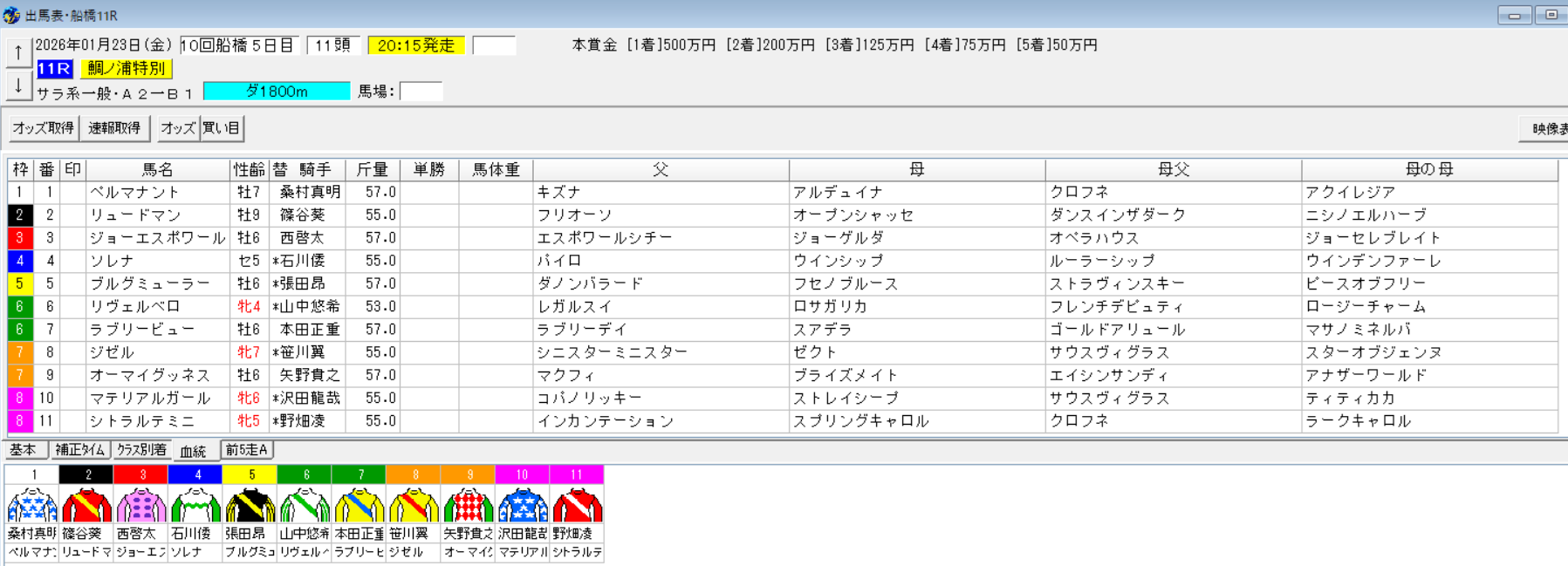The image size is (1568, 566).
Task: Switch to the 補正タイム tab
Action: click(x=79, y=450)
